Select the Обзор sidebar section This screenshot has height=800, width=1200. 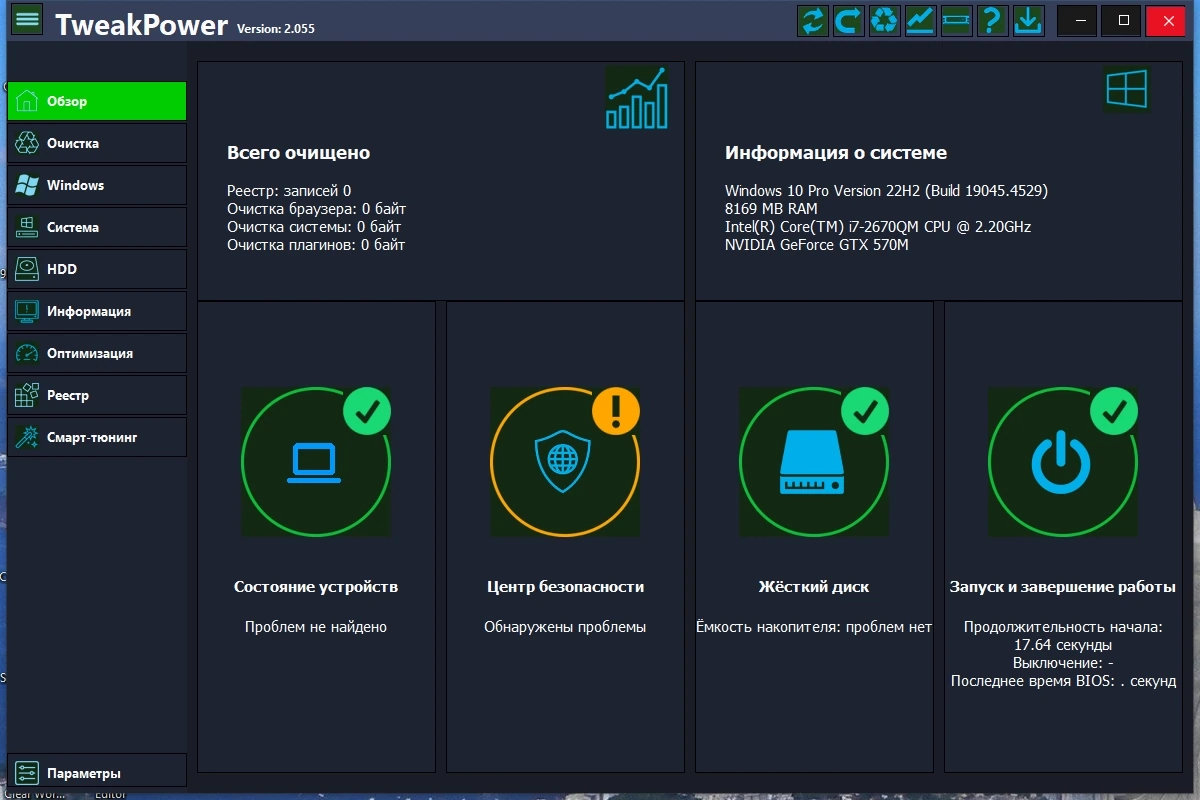[x=97, y=101]
